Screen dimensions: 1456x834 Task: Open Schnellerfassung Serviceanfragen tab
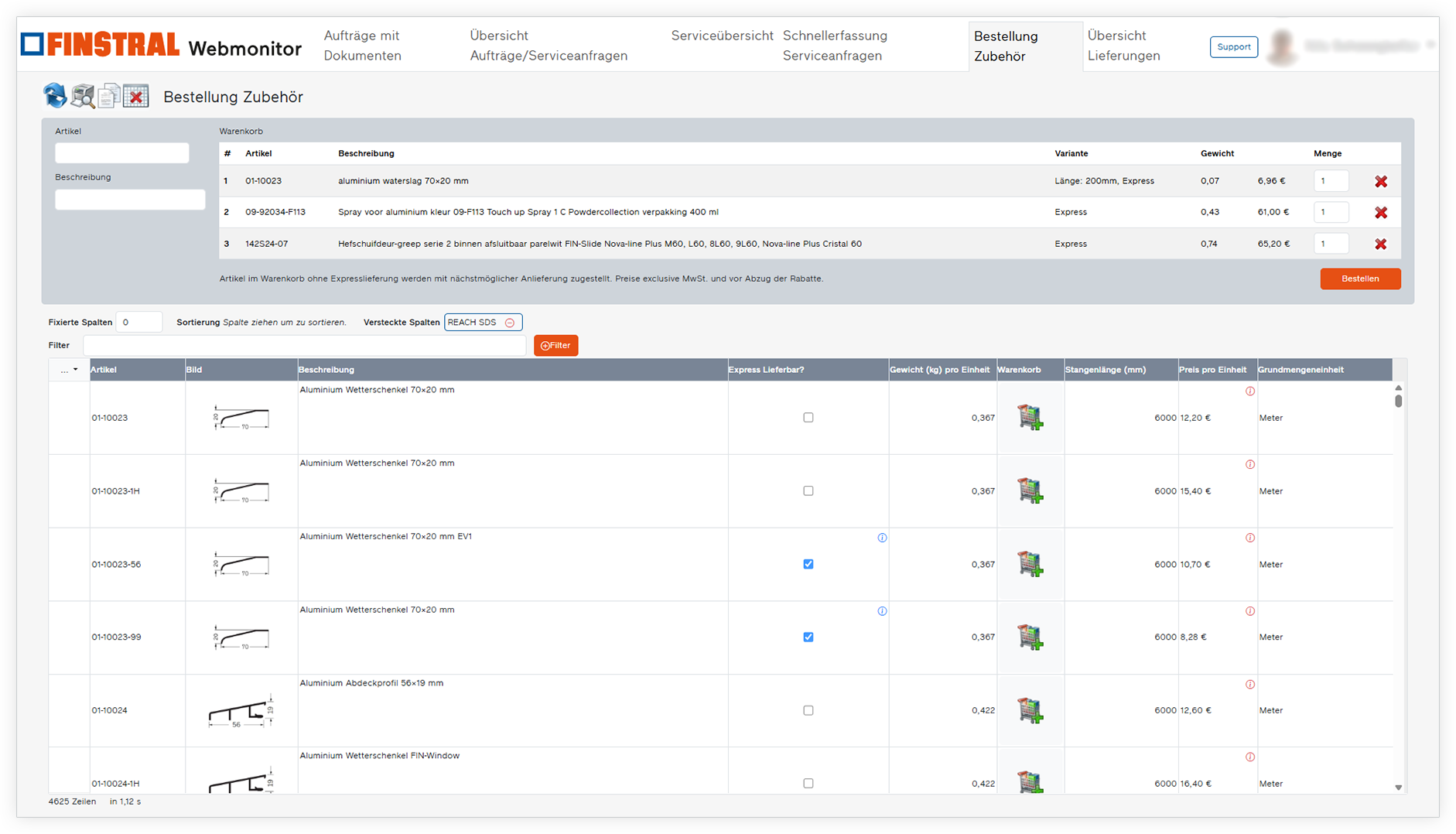[835, 46]
